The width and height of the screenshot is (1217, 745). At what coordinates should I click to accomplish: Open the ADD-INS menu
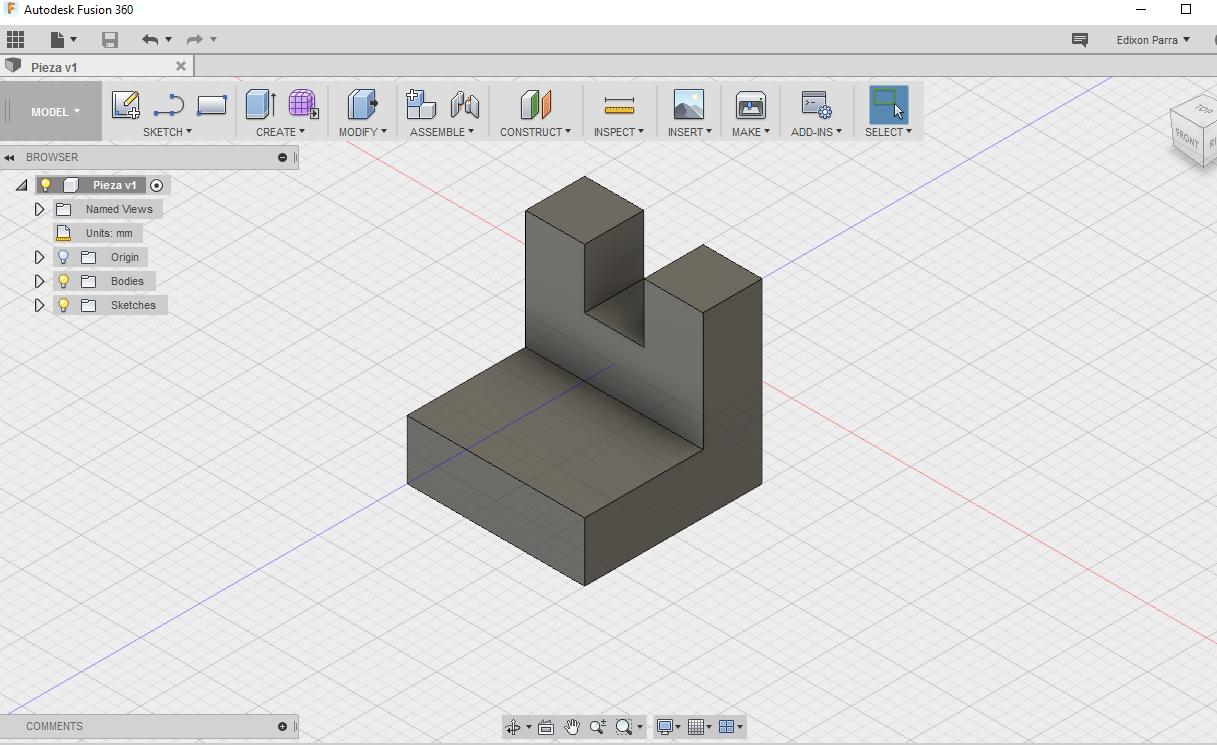coord(816,132)
